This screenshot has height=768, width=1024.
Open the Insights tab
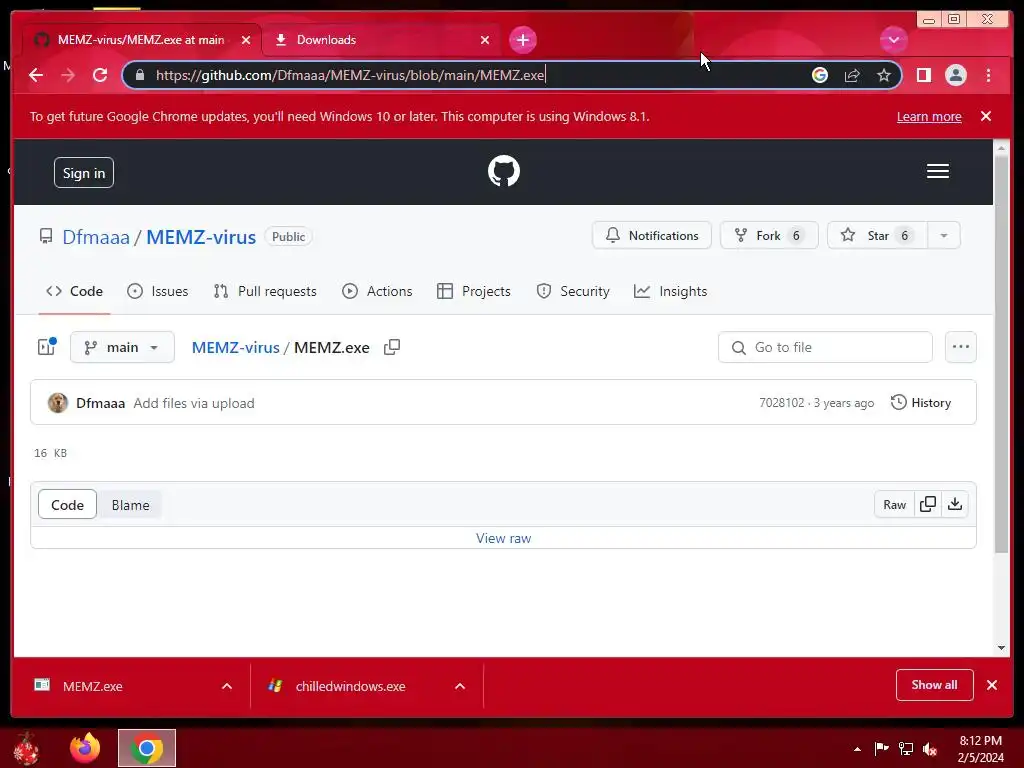[670, 291]
